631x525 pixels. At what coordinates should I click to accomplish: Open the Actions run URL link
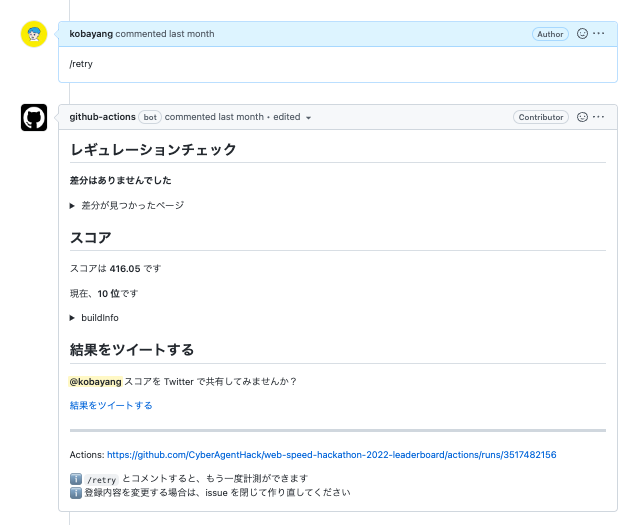[x=332, y=455]
